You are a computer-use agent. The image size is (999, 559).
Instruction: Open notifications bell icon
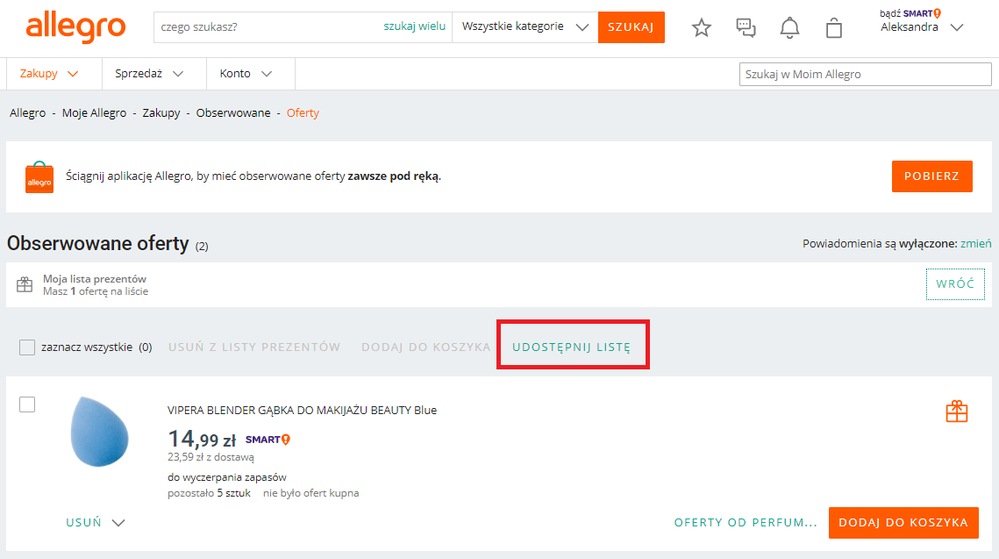pyautogui.click(x=789, y=27)
